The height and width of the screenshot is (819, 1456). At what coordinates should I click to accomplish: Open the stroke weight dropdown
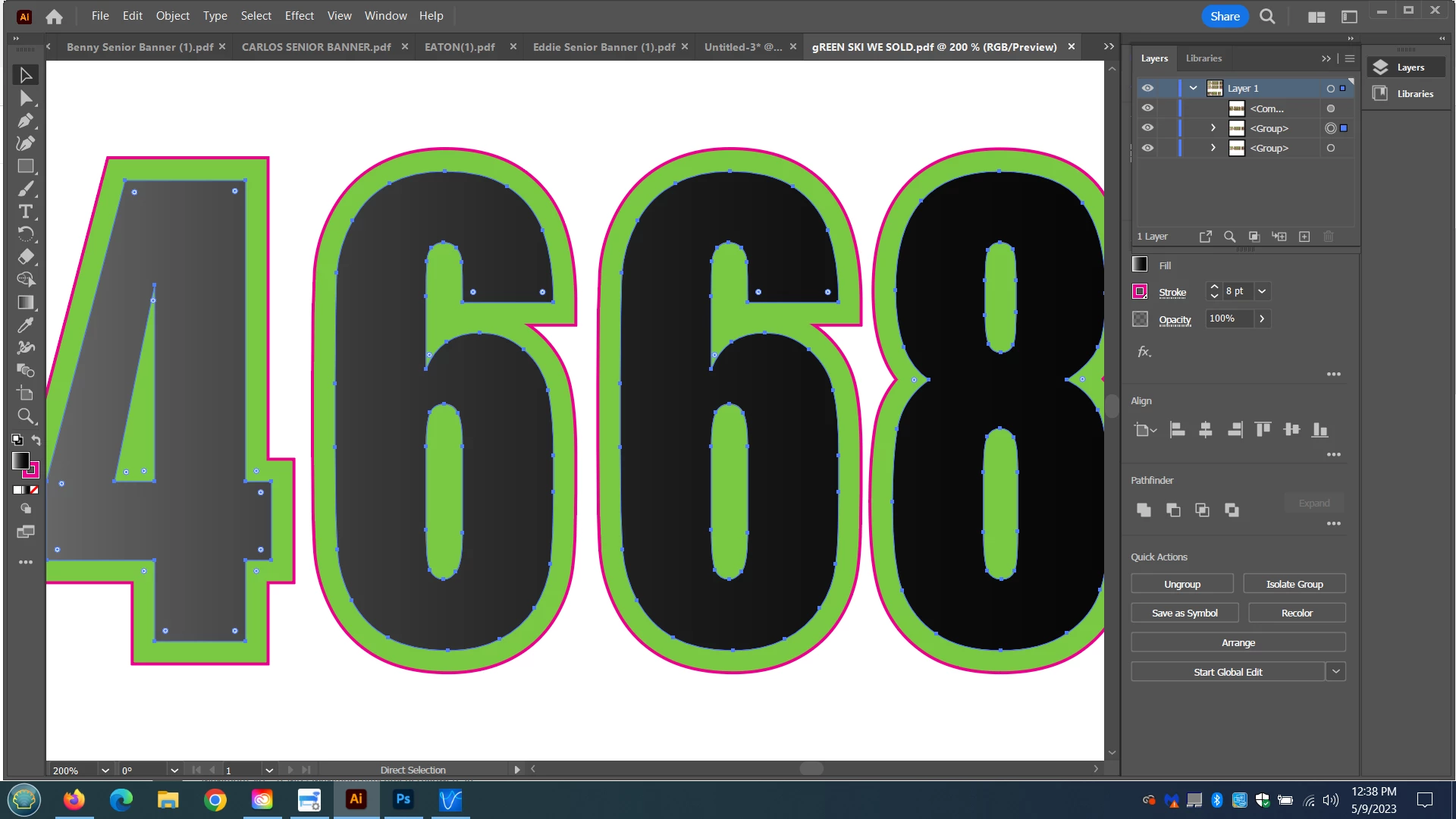[x=1262, y=291]
